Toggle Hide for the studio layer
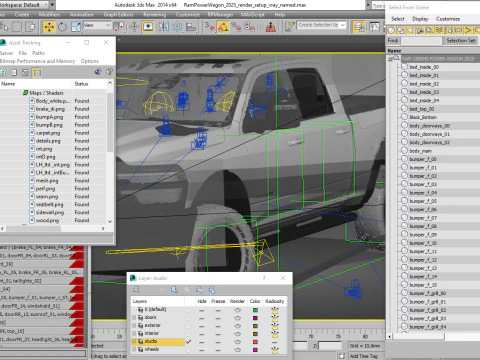The image size is (480, 360). (x=202, y=342)
